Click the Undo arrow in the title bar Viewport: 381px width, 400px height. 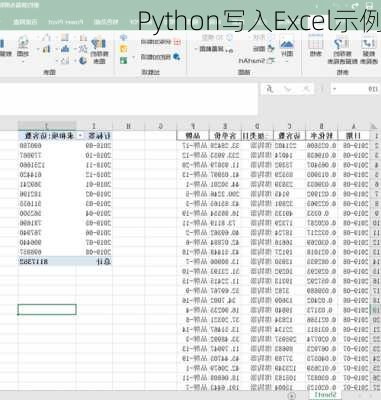click(355, 5)
